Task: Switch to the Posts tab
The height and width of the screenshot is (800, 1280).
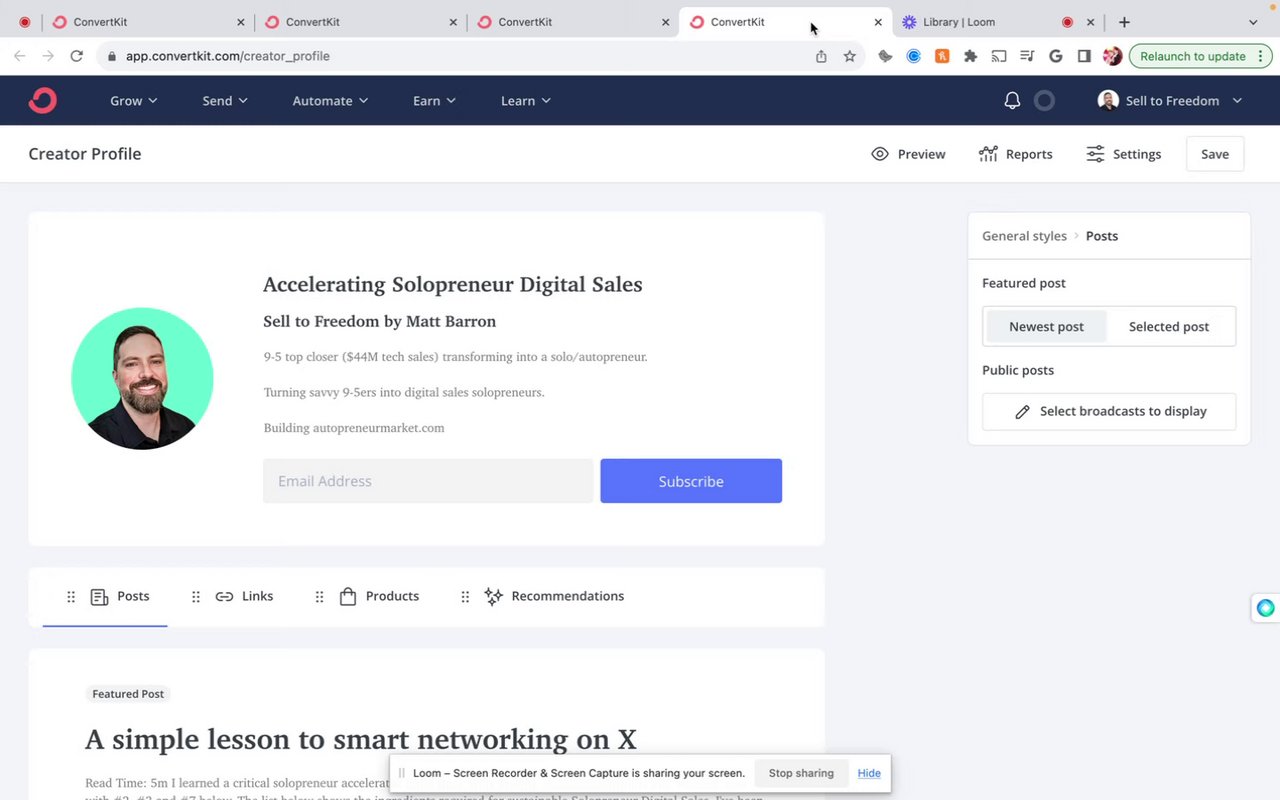Action: [105, 597]
